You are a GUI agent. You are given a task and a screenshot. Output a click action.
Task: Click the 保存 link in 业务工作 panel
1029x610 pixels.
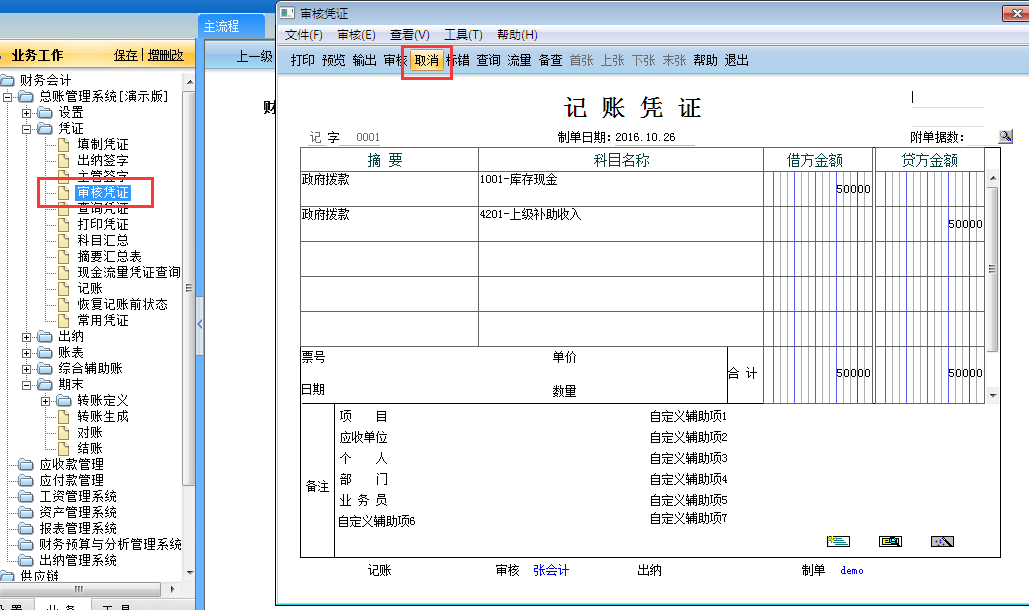tap(124, 54)
